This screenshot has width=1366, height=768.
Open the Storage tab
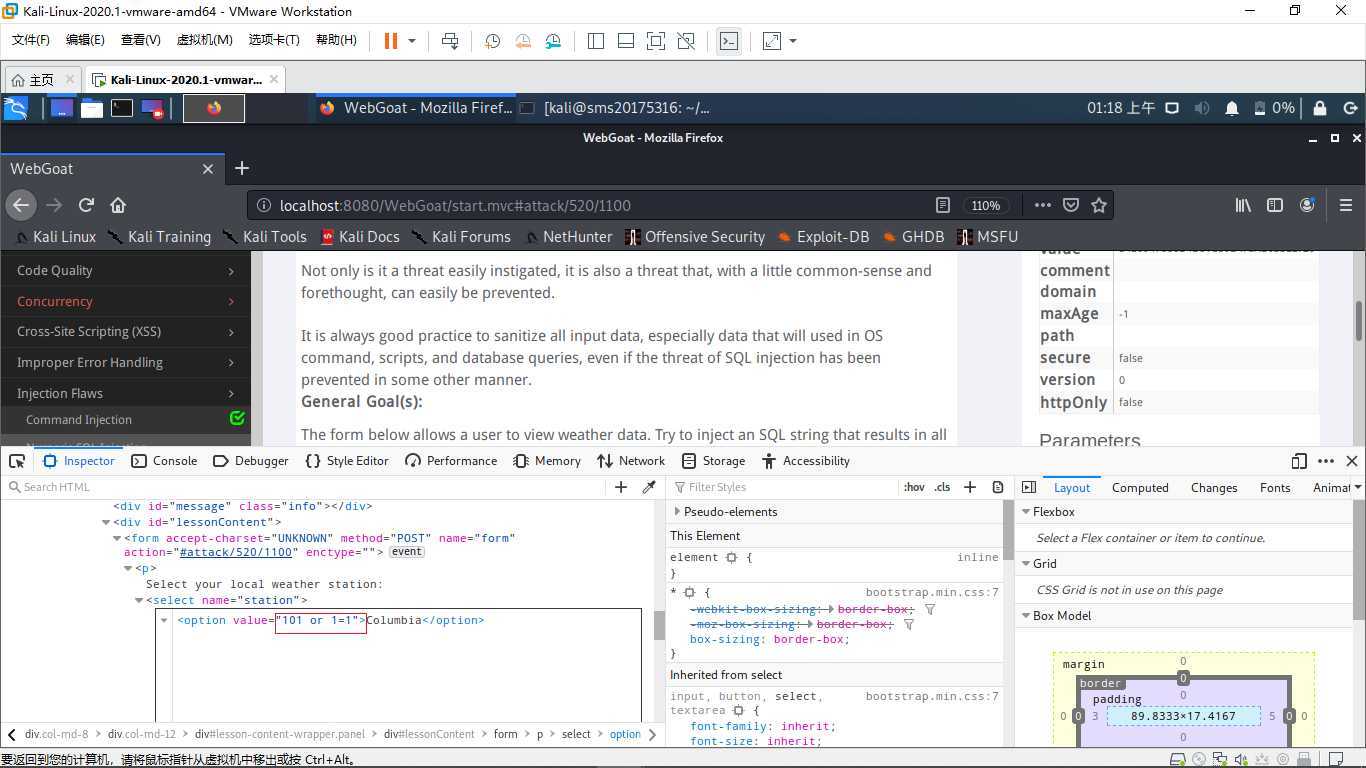tap(713, 461)
